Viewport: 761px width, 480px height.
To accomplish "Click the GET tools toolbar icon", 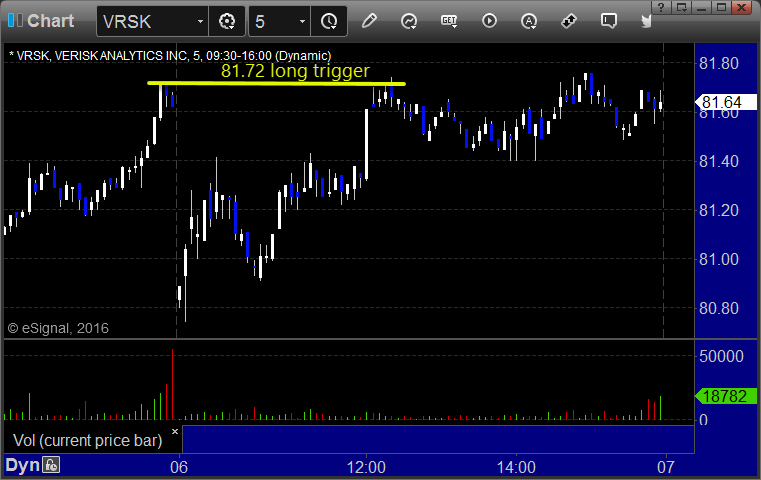I will [x=449, y=21].
